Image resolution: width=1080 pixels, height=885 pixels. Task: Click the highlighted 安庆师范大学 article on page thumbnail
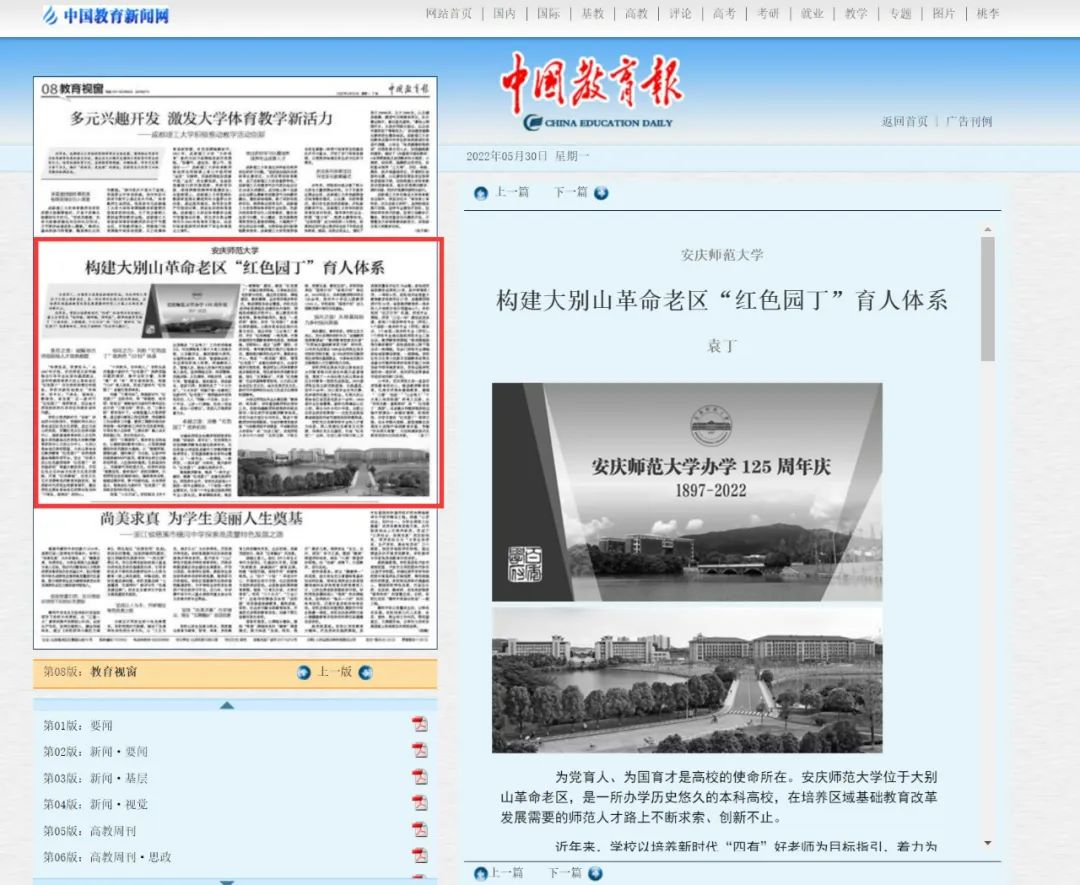click(x=238, y=372)
